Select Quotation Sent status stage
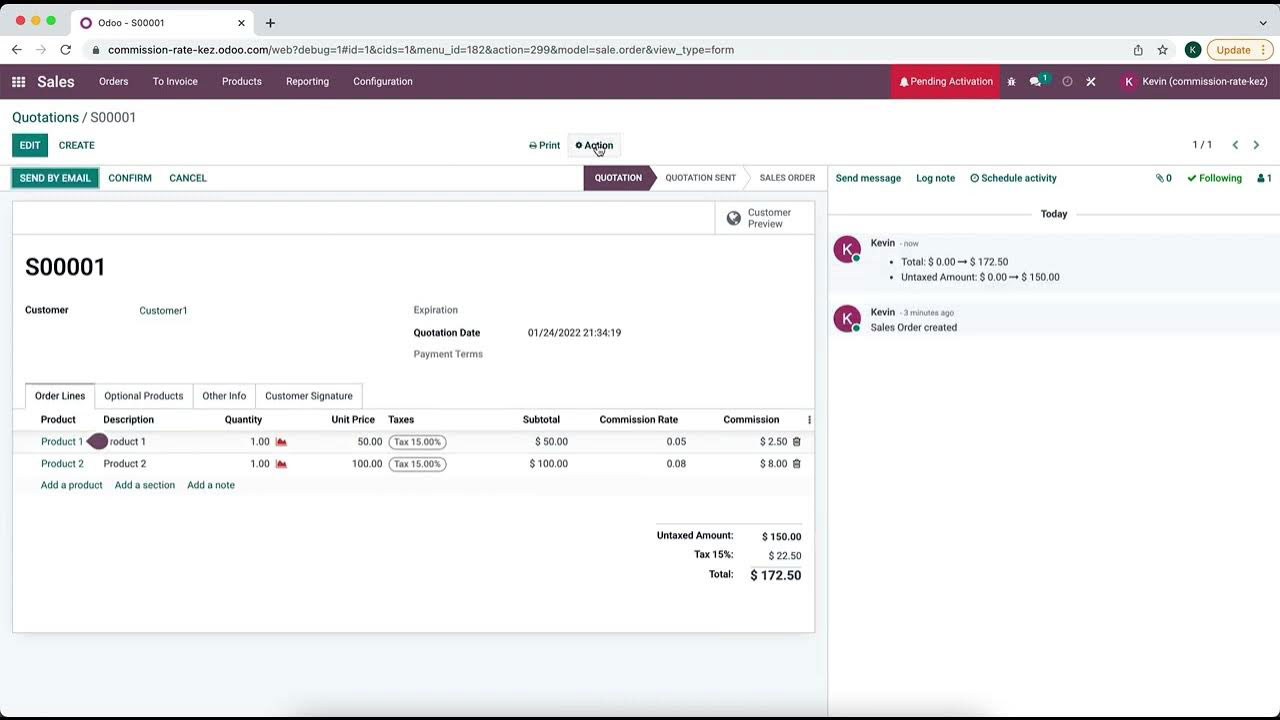The image size is (1280, 720). (x=701, y=178)
